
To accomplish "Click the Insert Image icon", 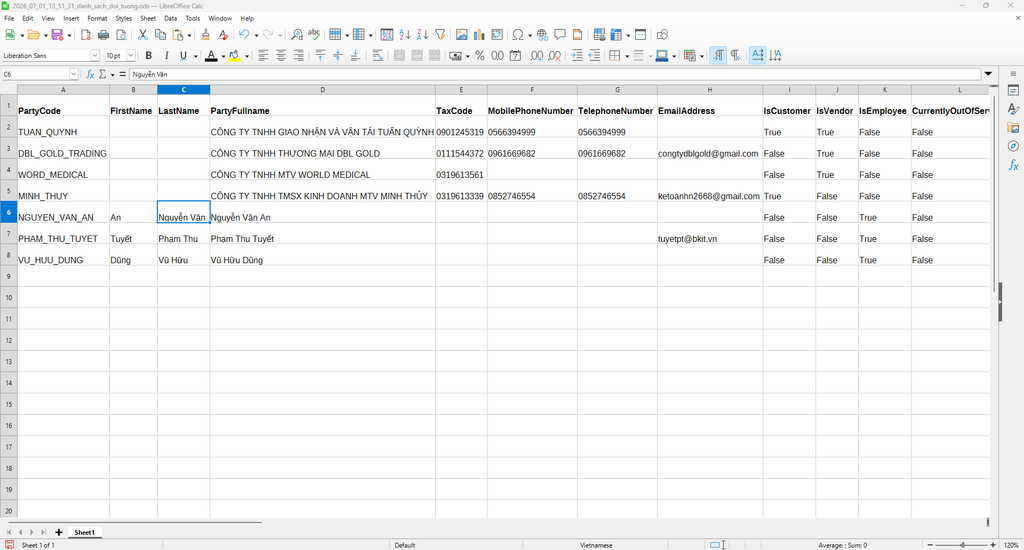I will click(462, 35).
